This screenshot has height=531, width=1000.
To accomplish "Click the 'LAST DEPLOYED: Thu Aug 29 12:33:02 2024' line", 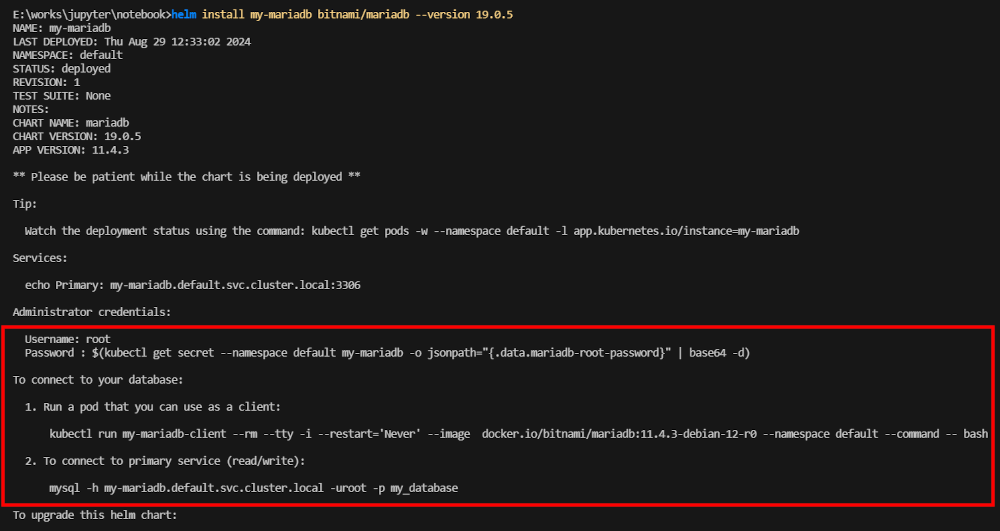I will pyautogui.click(x=131, y=41).
